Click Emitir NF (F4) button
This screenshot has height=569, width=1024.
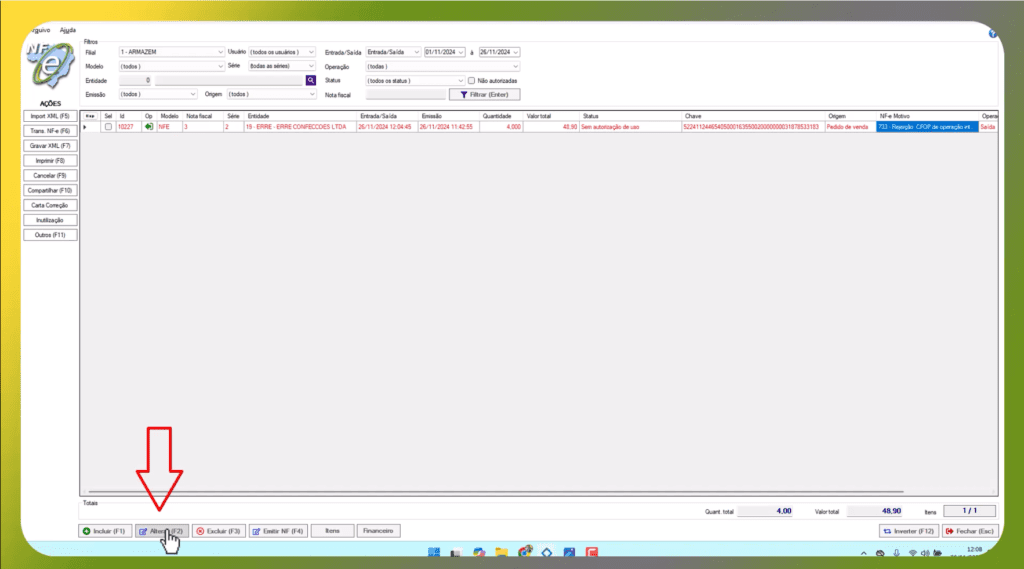(x=277, y=531)
